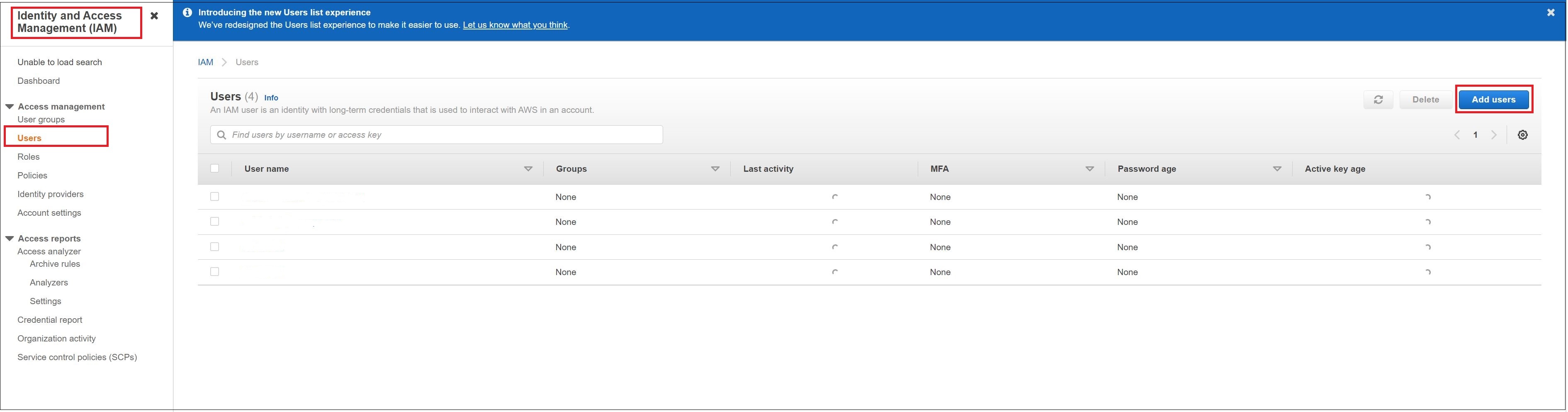Check the last user row checkbox
Image resolution: width=1568 pixels, height=412 pixels.
click(x=214, y=272)
